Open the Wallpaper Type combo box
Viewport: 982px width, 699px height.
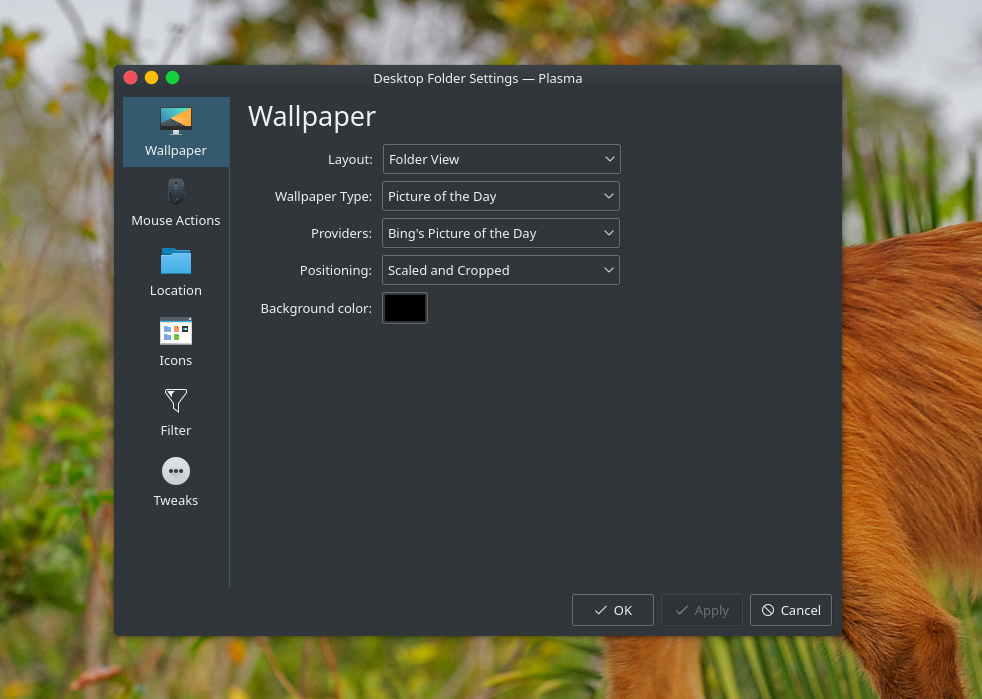click(x=500, y=196)
